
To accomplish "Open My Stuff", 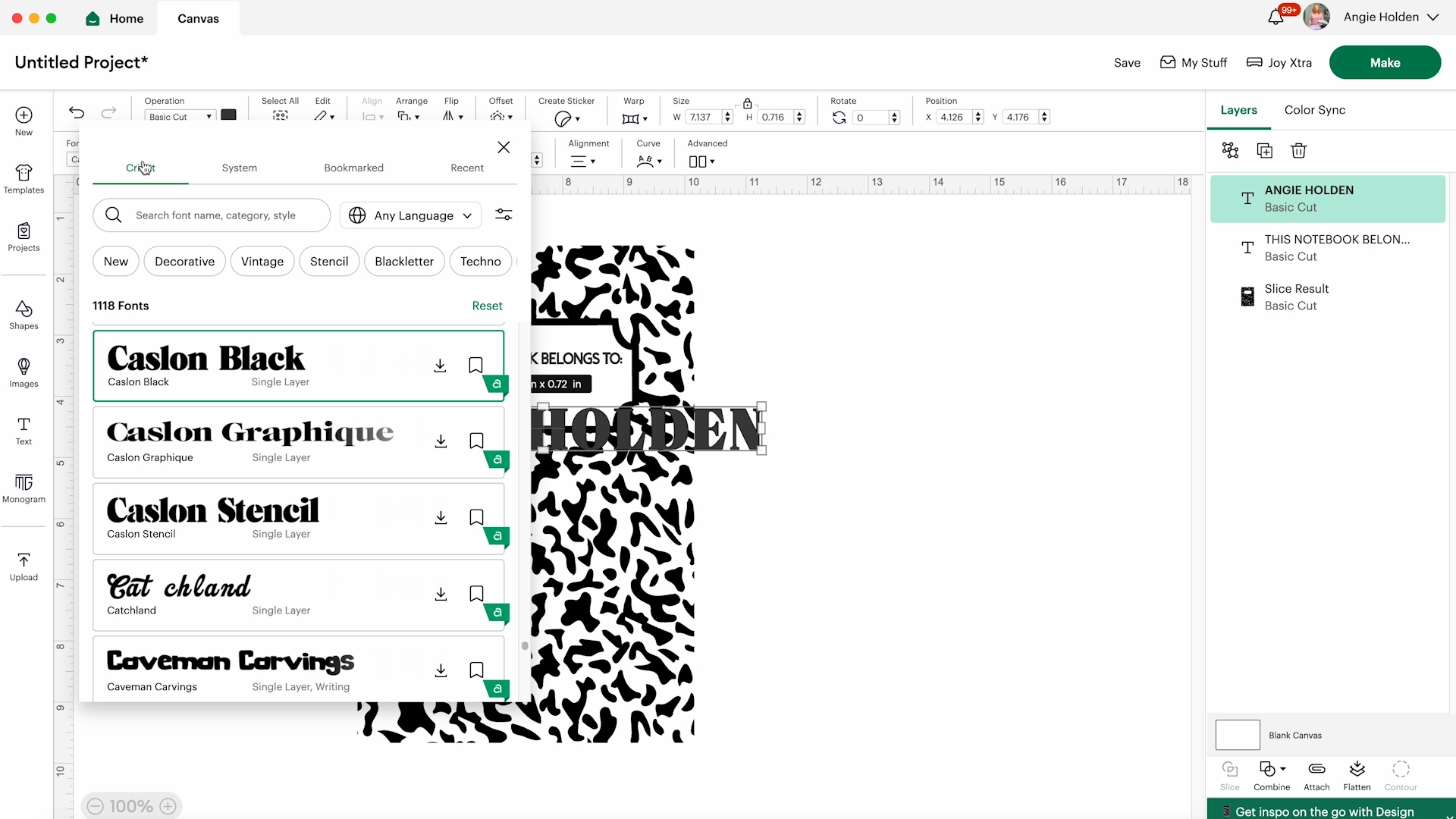I will click(1194, 62).
